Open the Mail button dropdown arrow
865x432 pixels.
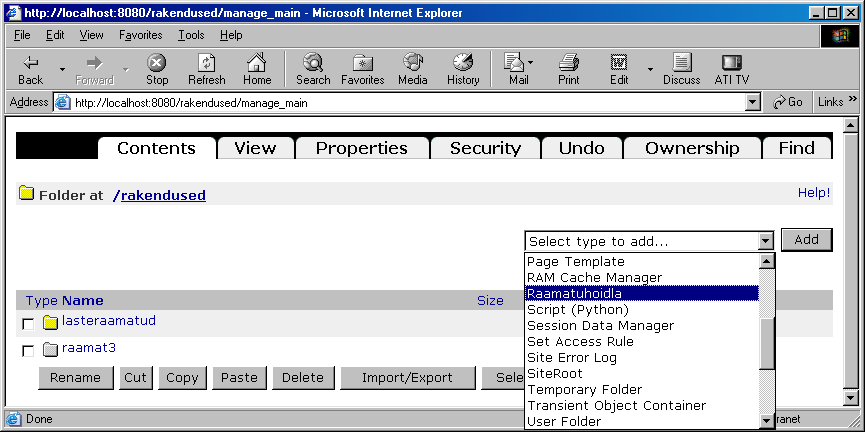(530, 62)
